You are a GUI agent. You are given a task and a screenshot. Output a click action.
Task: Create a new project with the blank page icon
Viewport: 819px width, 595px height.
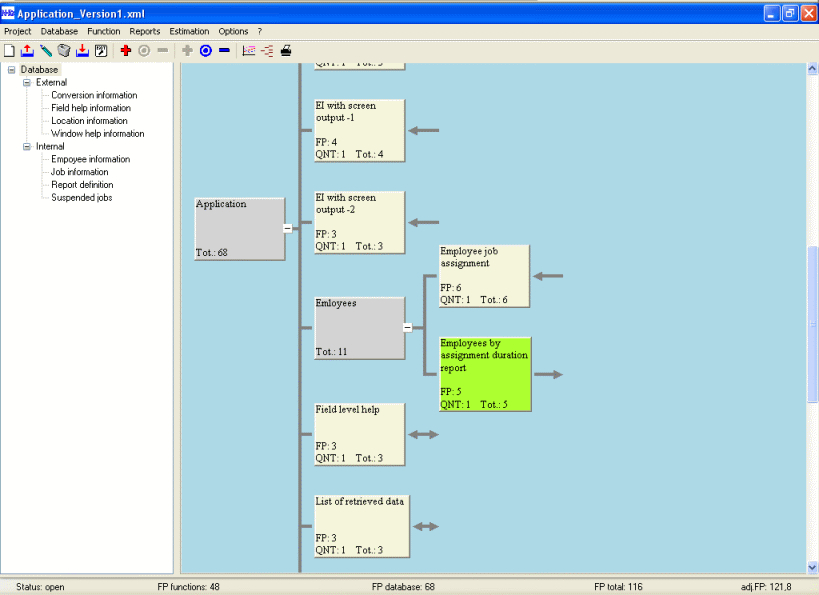9,51
